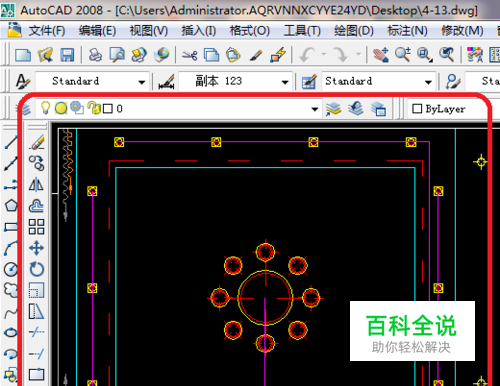Image resolution: width=500 pixels, height=386 pixels.
Task: Toggle the layer 0 on/off lightbulb
Action: [x=45, y=108]
